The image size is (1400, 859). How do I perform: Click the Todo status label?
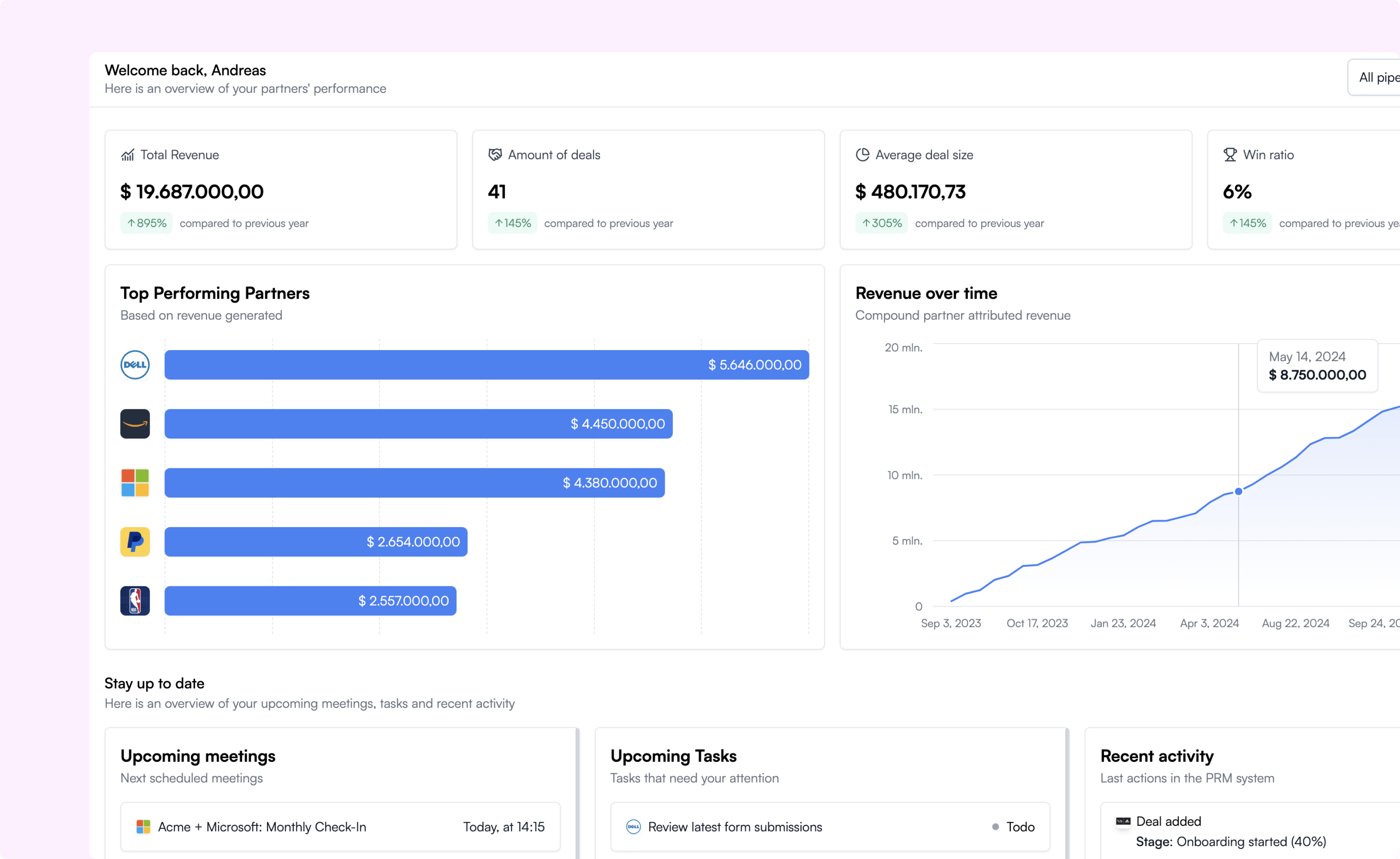tap(1021, 827)
